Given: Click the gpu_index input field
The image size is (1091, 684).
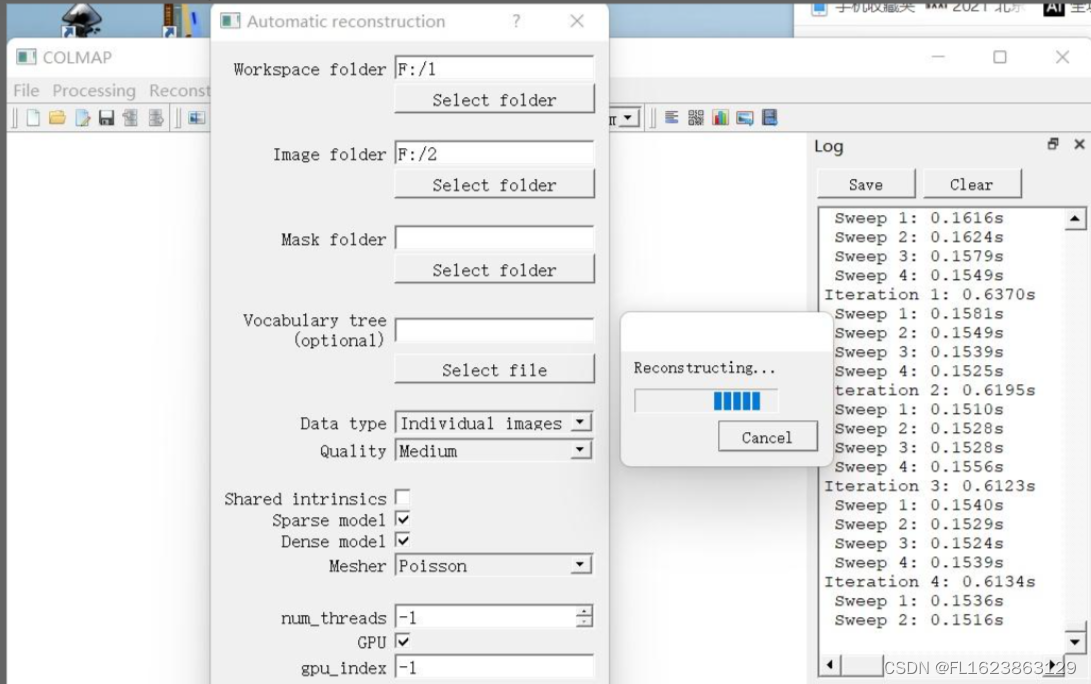Looking at the screenshot, I should (x=494, y=667).
